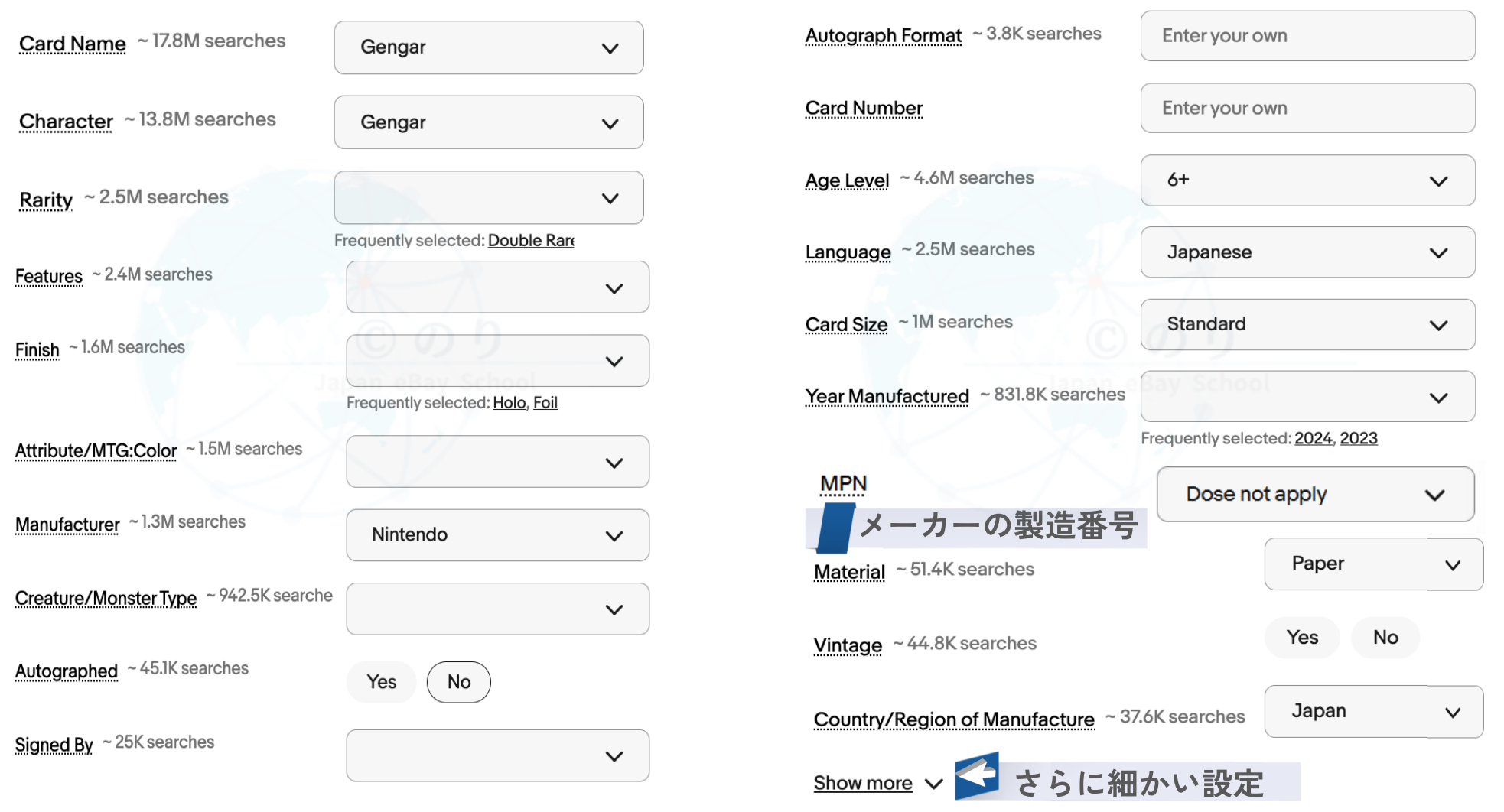The image size is (1504, 812).
Task: Open the Character dropdown showing Gengar
Action: pyautogui.click(x=488, y=122)
